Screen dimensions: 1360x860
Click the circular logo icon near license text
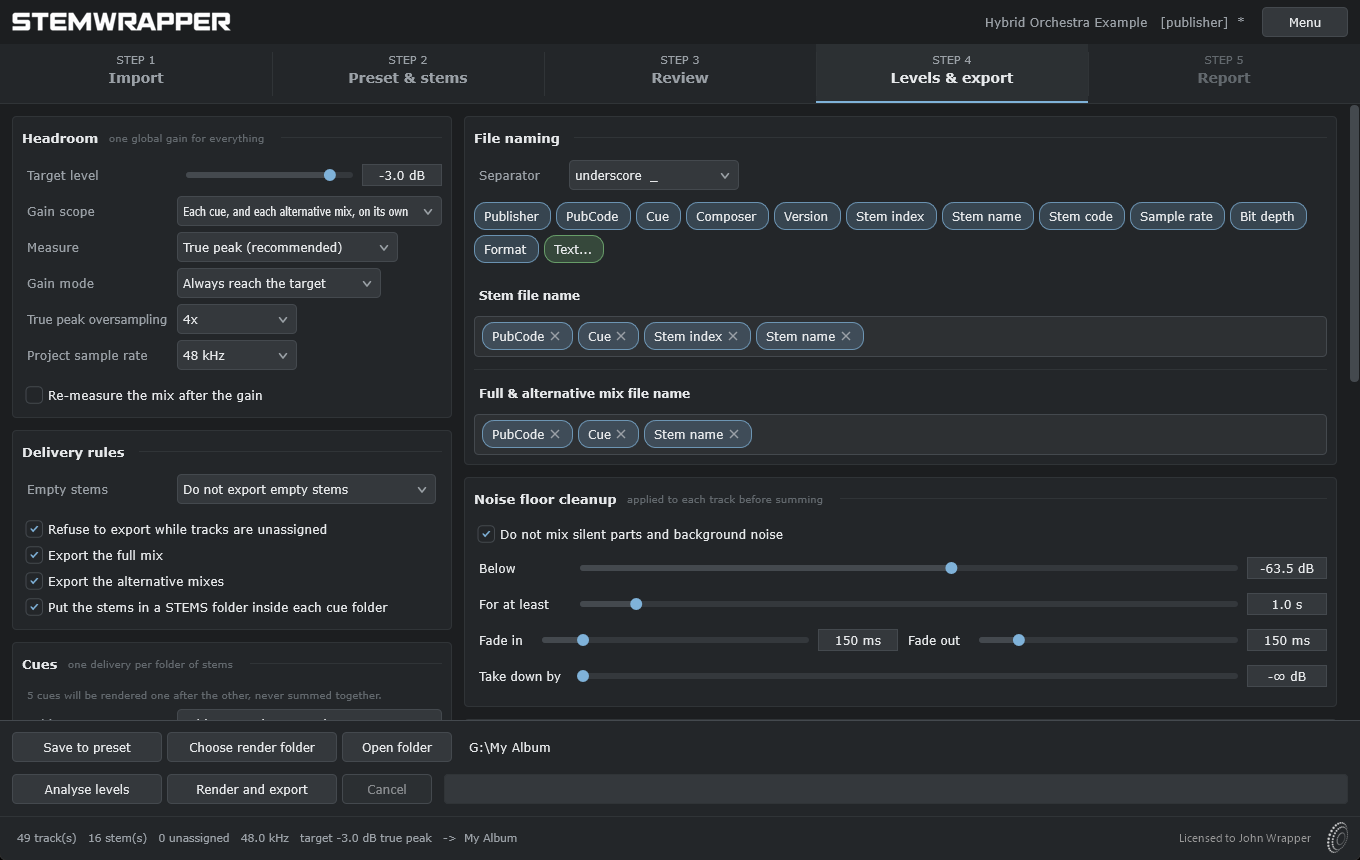click(x=1336, y=838)
